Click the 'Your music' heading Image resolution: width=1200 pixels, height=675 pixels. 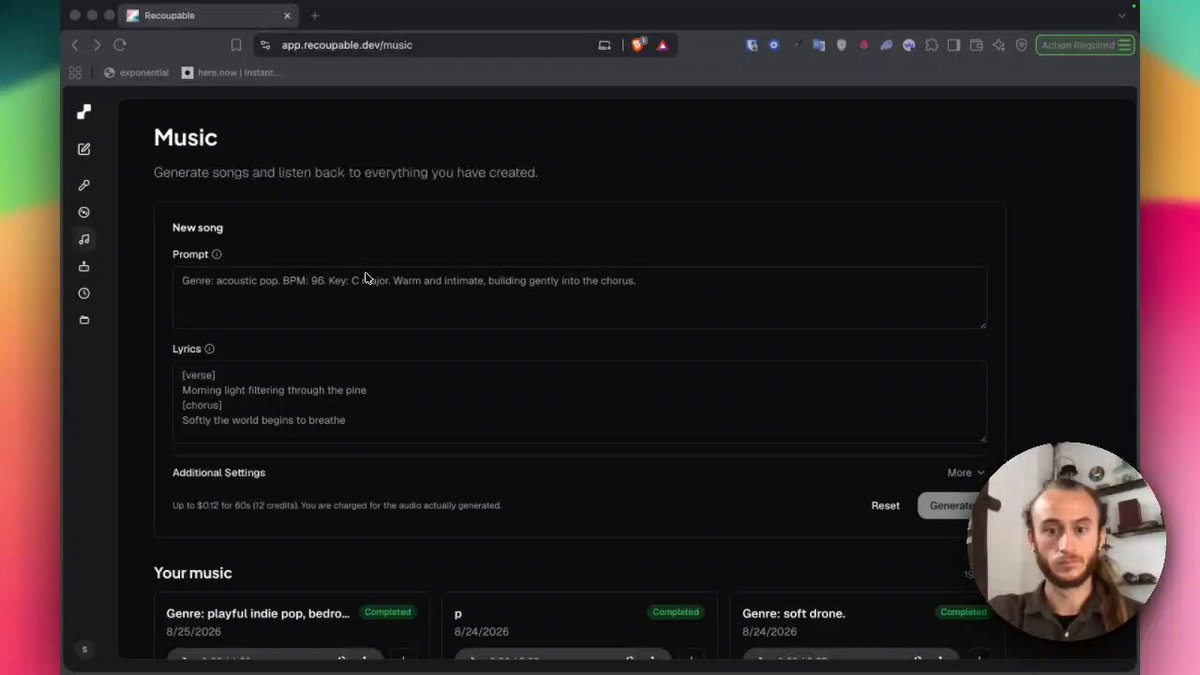click(193, 573)
